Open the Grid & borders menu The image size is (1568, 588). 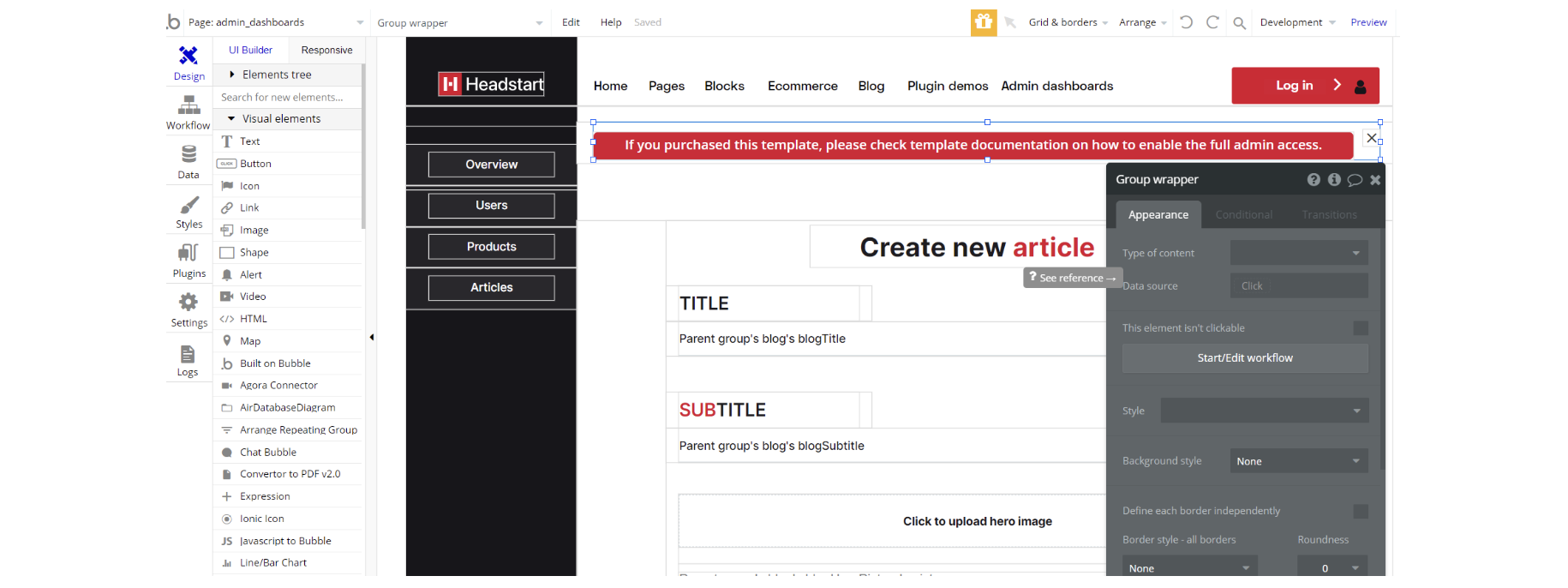(x=1068, y=22)
